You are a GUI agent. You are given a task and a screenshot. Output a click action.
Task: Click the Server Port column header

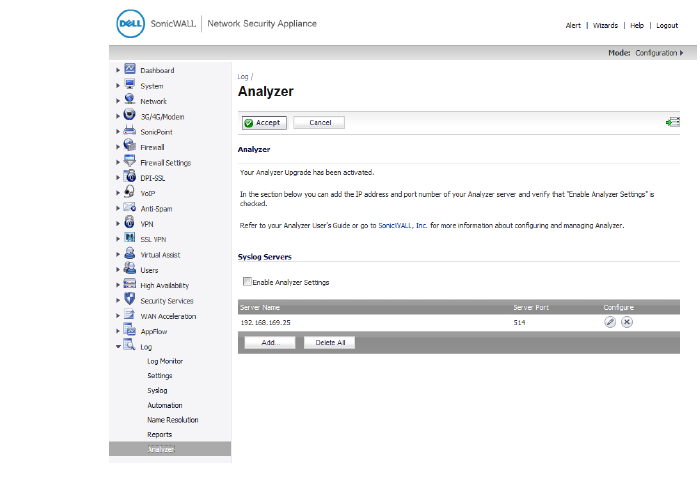(x=531, y=308)
